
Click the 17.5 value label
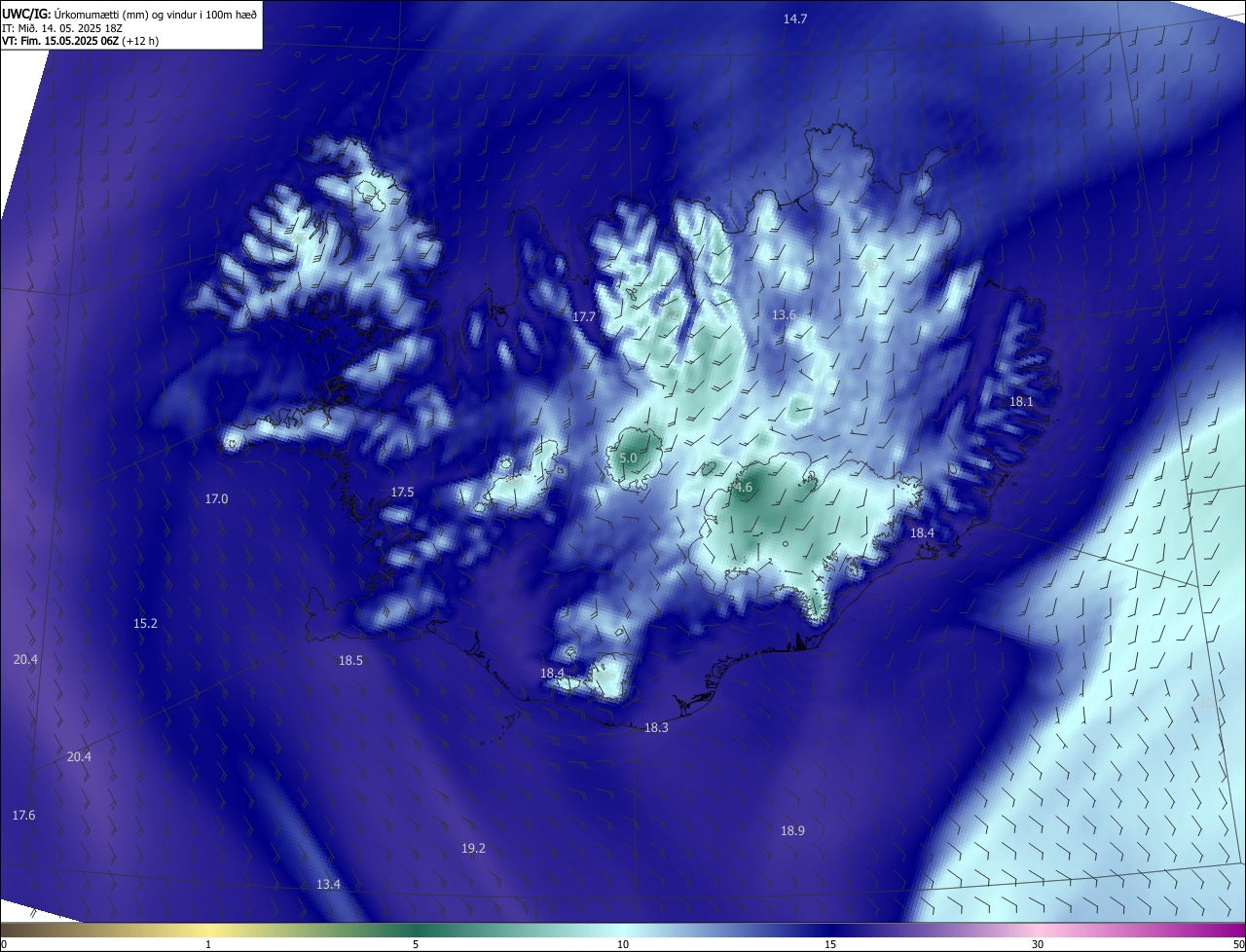(x=402, y=493)
